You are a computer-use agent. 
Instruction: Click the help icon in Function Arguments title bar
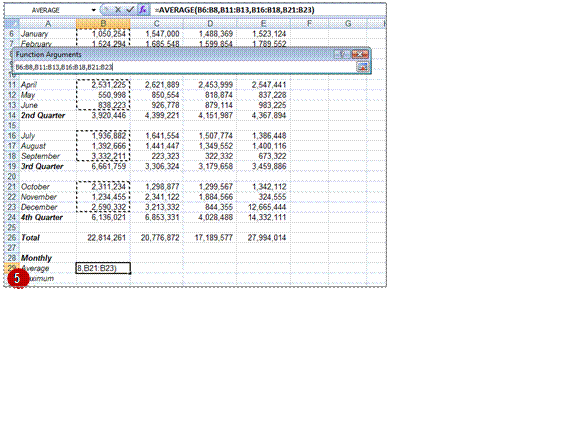tap(343, 55)
